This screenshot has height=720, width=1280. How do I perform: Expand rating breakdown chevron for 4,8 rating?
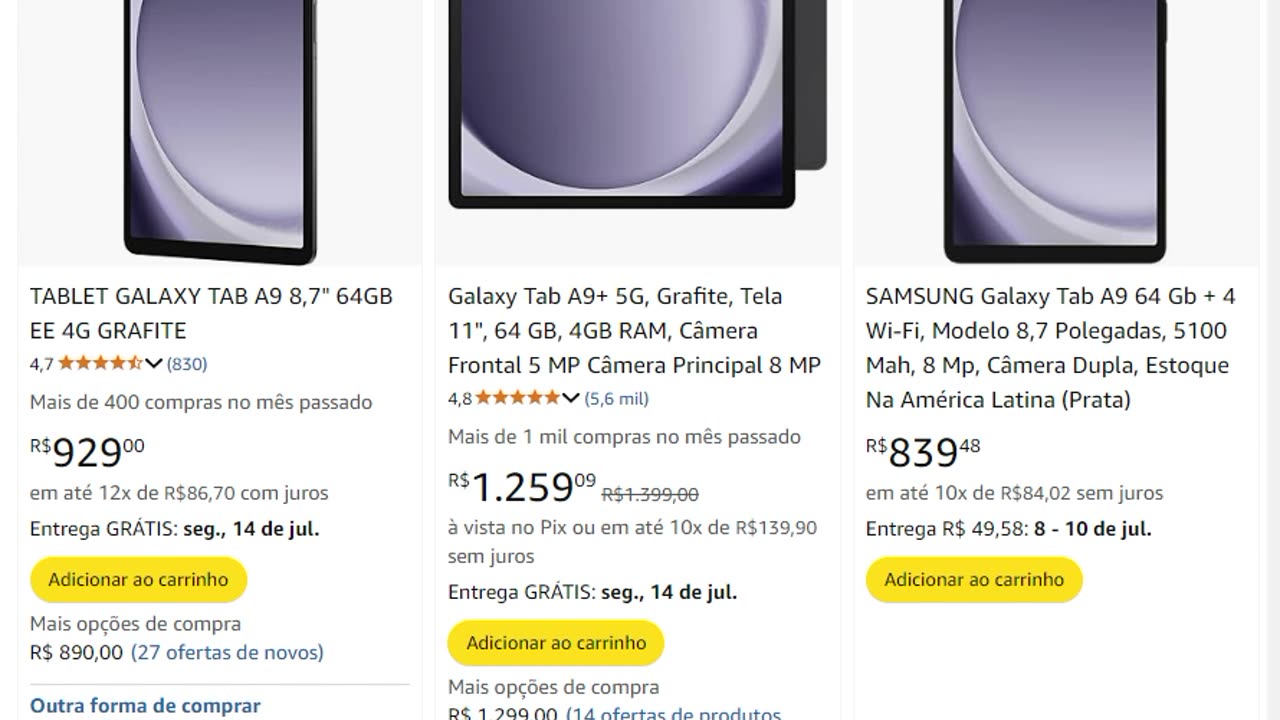pos(571,398)
